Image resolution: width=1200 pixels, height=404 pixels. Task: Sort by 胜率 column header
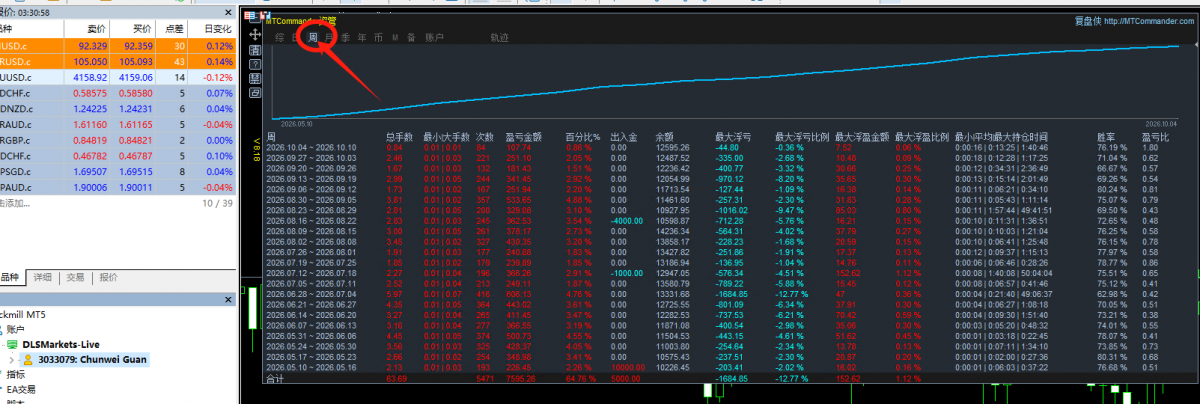click(x=1107, y=136)
